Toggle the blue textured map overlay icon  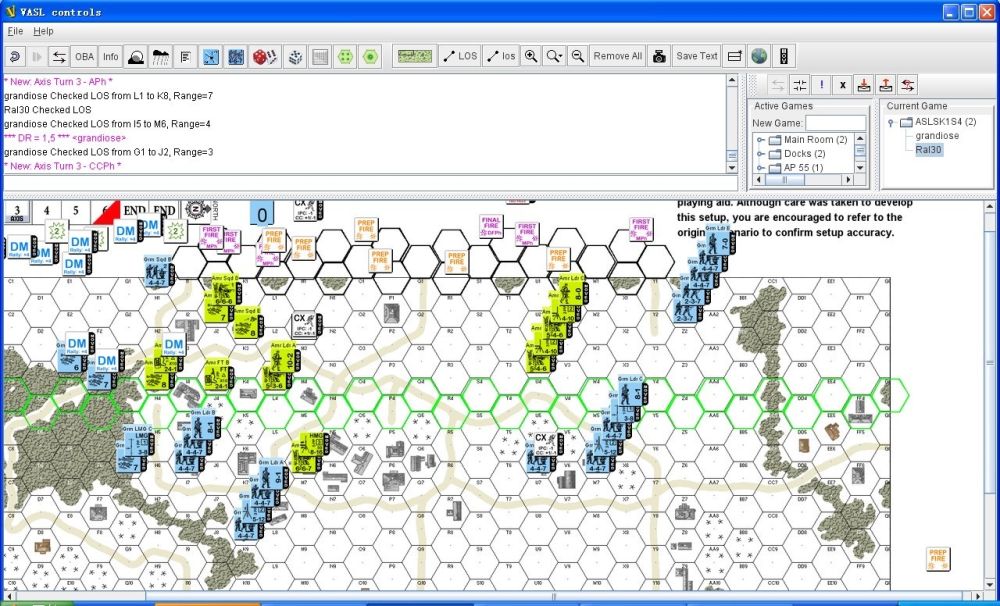point(235,56)
